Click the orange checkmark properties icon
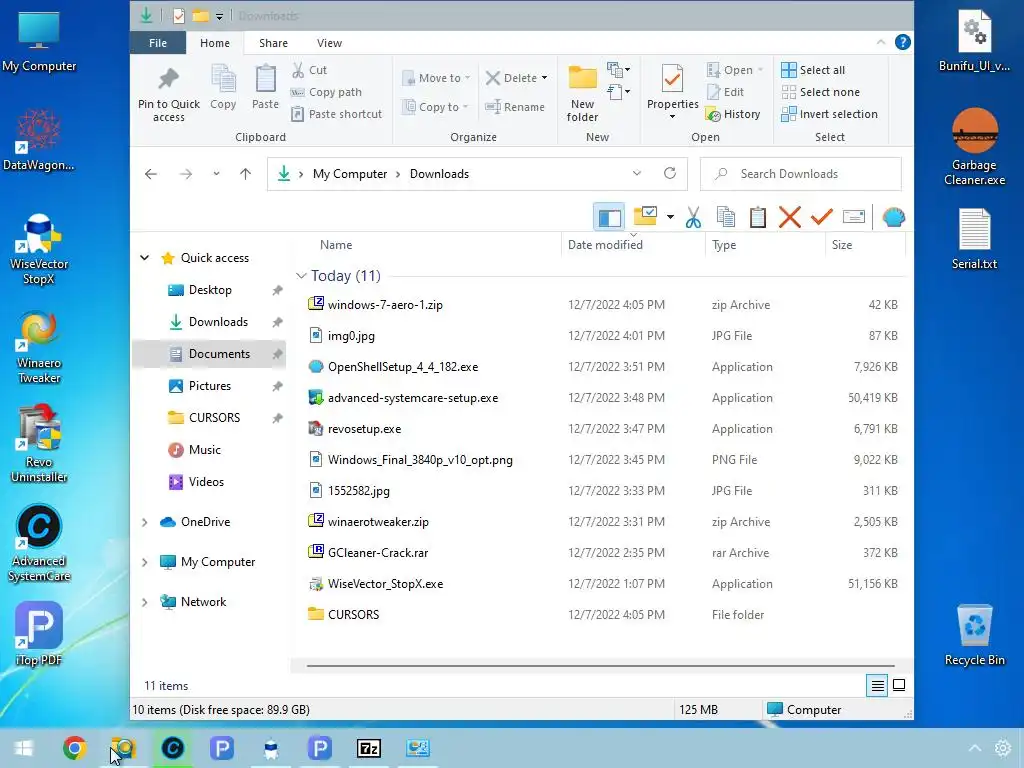 click(822, 217)
